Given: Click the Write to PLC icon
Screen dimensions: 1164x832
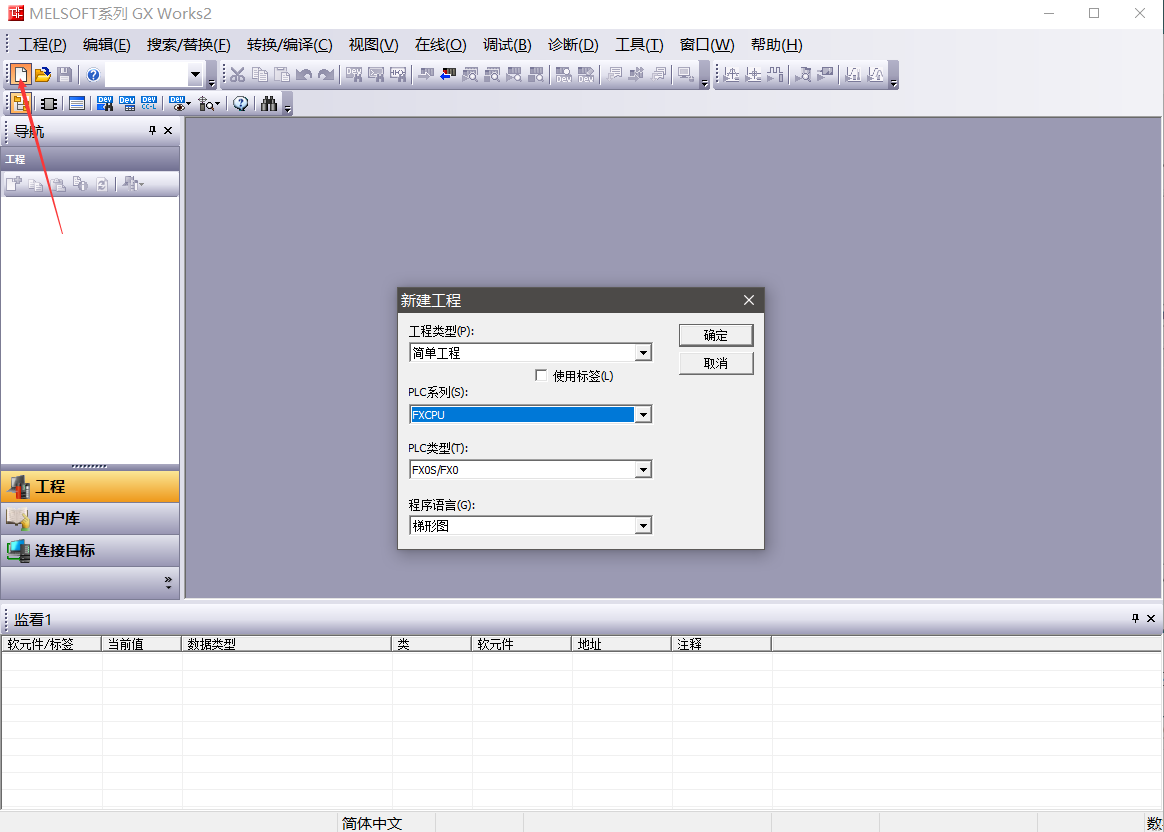Looking at the screenshot, I should pos(426,74).
